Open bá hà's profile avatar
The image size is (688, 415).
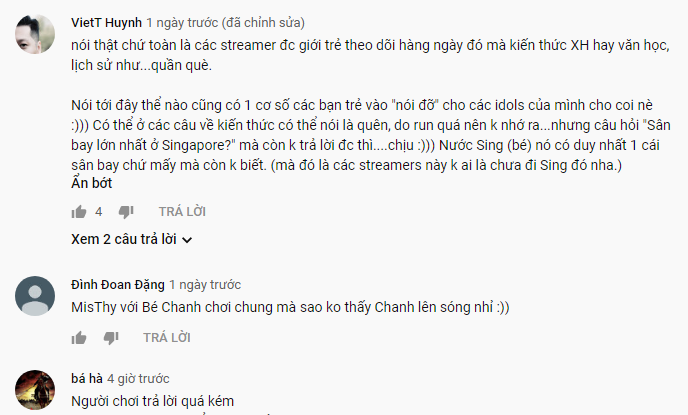pyautogui.click(x=35, y=390)
